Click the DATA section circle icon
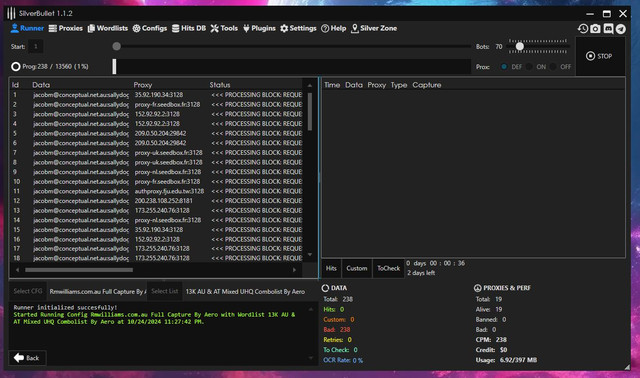Viewport: 640px width, 378px height. [325, 288]
